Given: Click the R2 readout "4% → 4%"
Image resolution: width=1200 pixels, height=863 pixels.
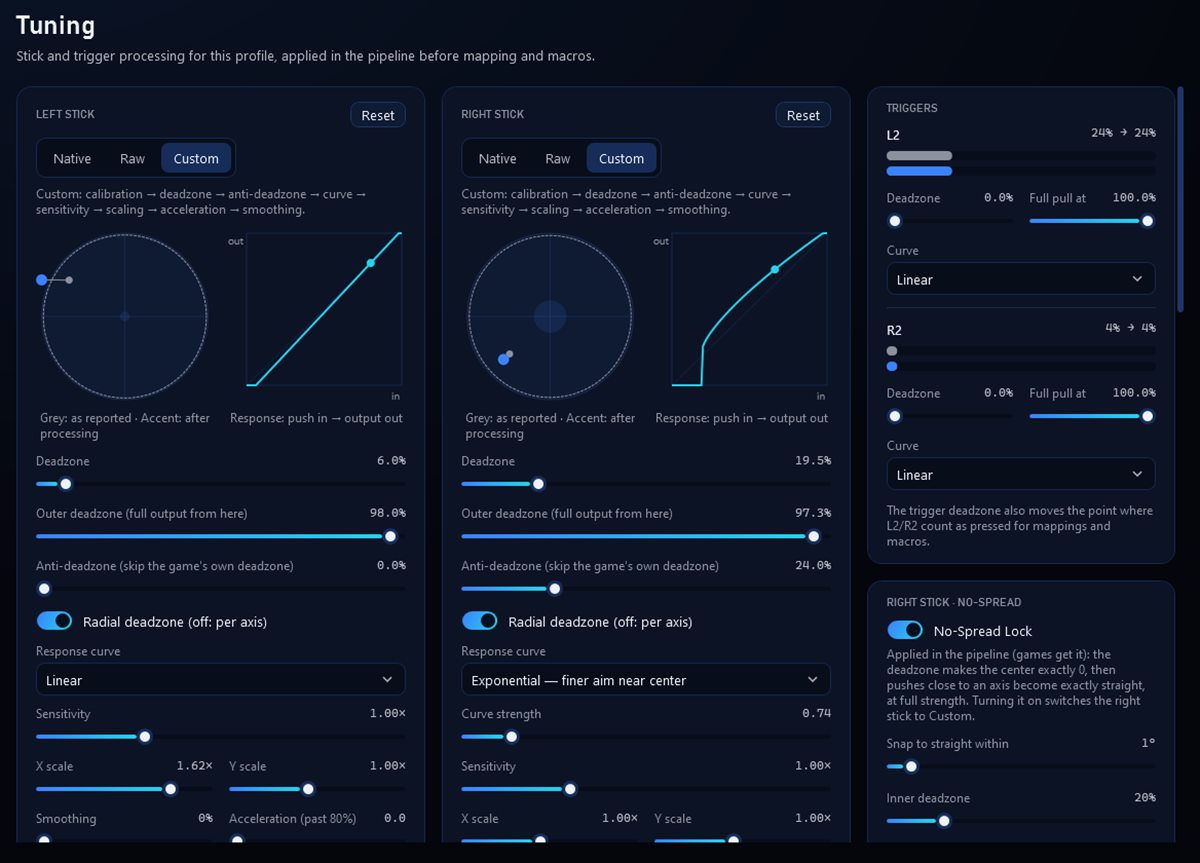Looking at the screenshot, I should [x=1130, y=327].
